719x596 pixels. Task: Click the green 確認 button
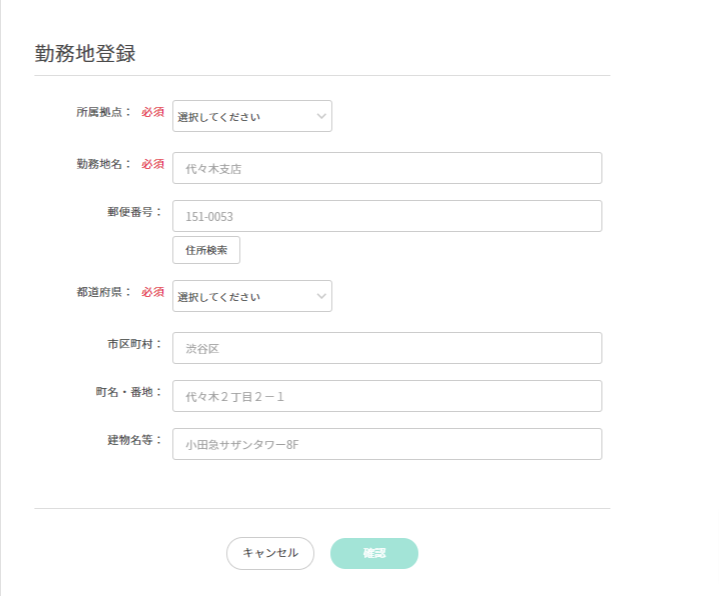[x=374, y=553]
